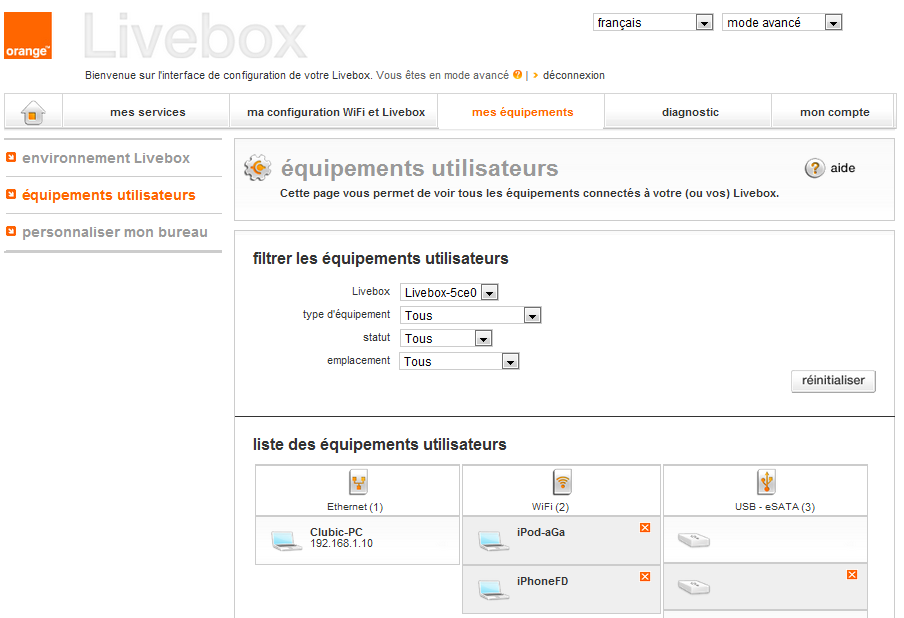
Task: Open the diagnostic tab
Action: [690, 112]
